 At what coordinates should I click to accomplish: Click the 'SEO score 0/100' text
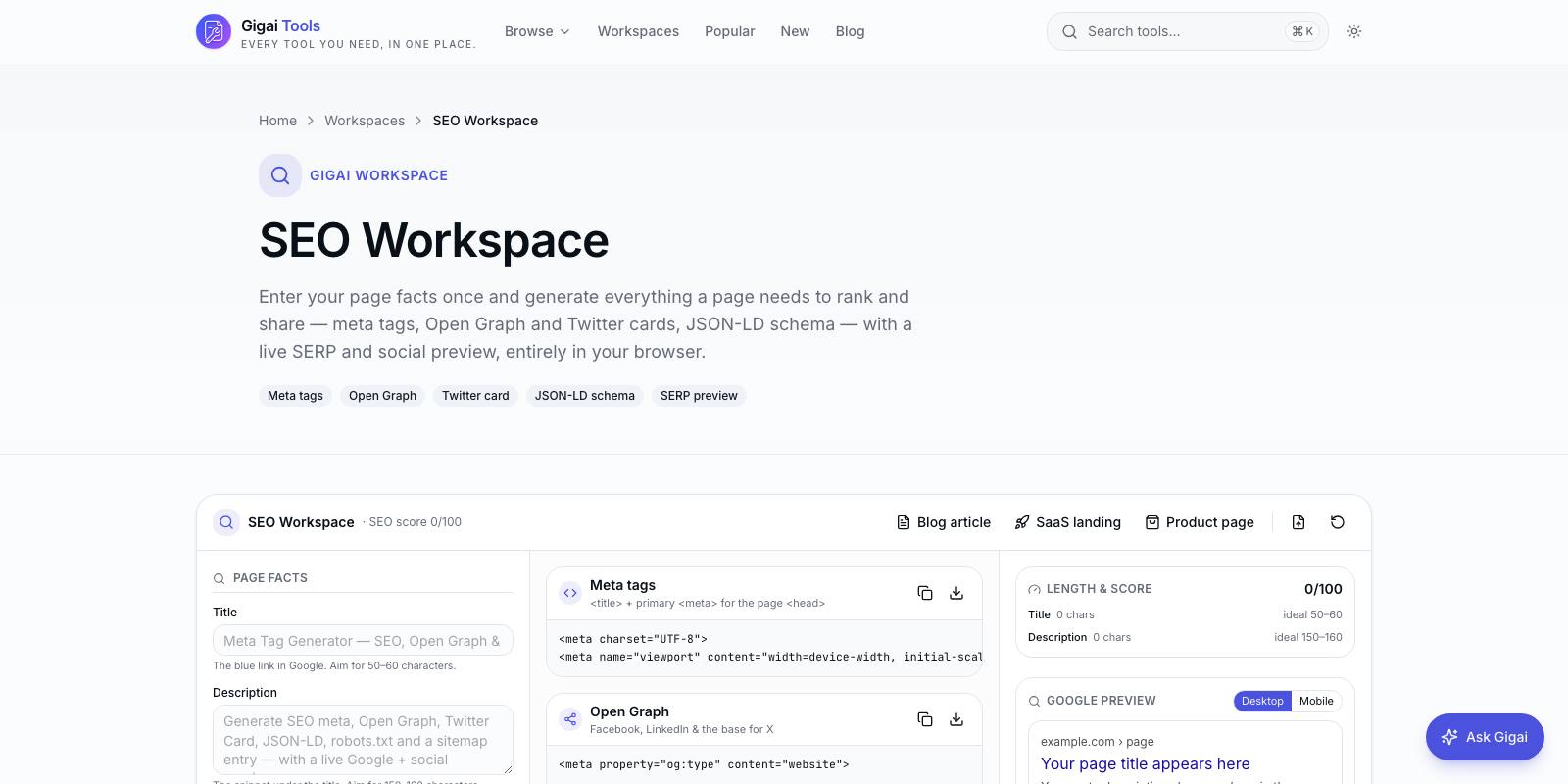pyautogui.click(x=415, y=522)
